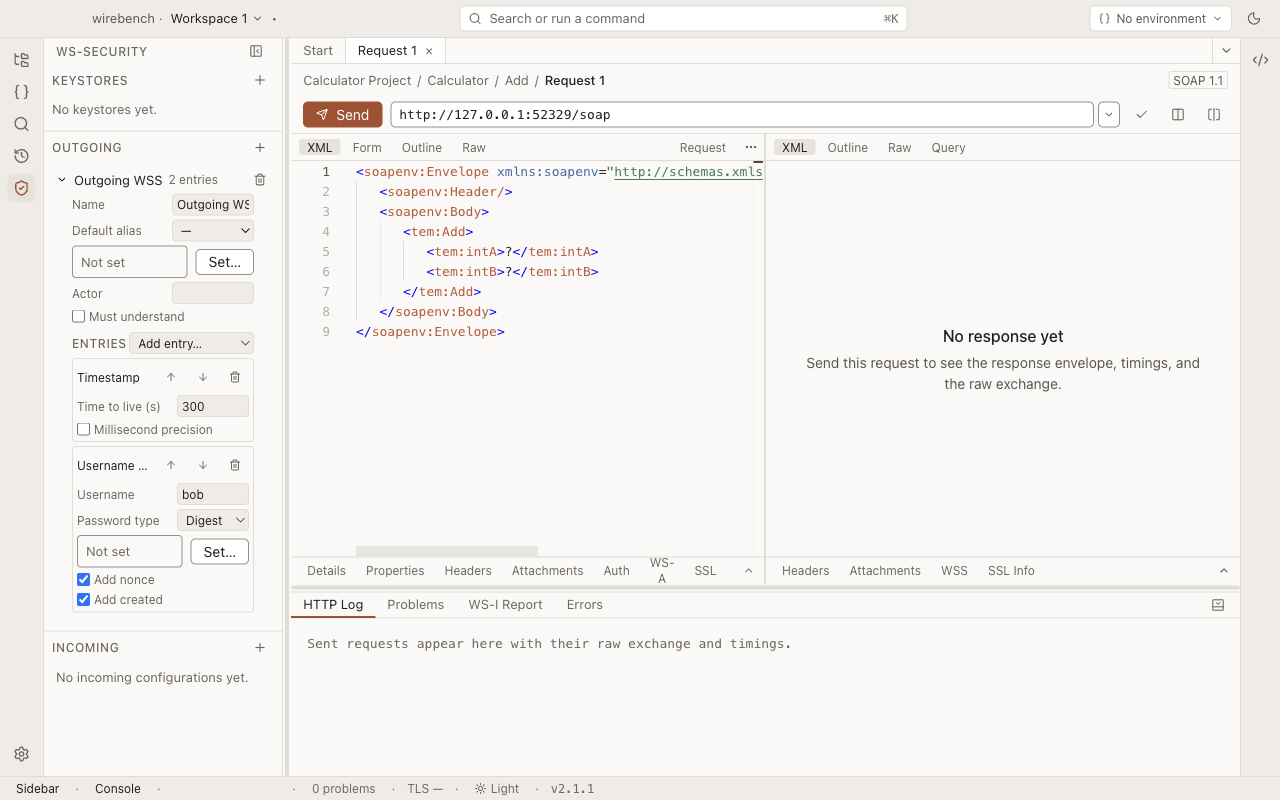
Task: Open the history clock icon in sidebar
Action: click(21, 156)
